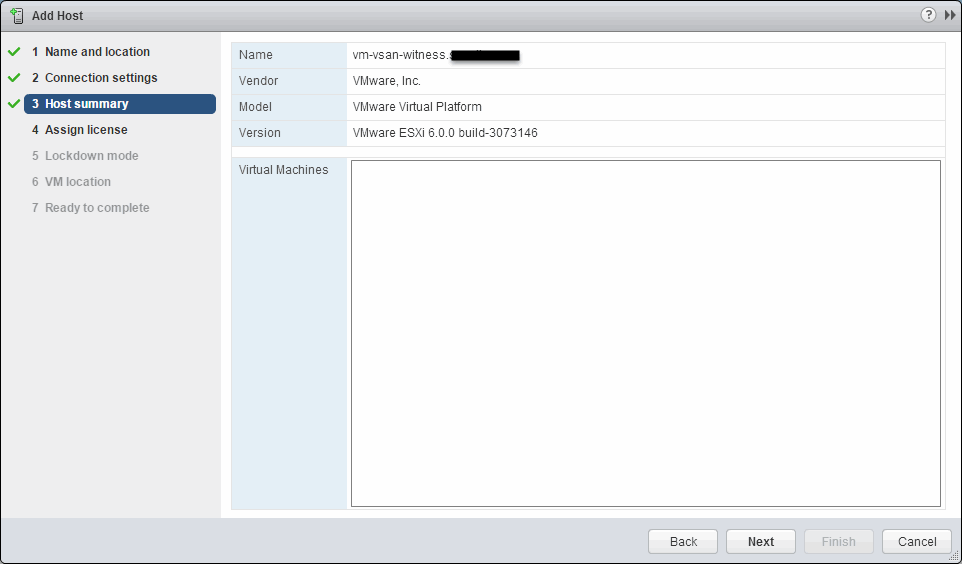Click the Add Host server icon

[x=16, y=16]
